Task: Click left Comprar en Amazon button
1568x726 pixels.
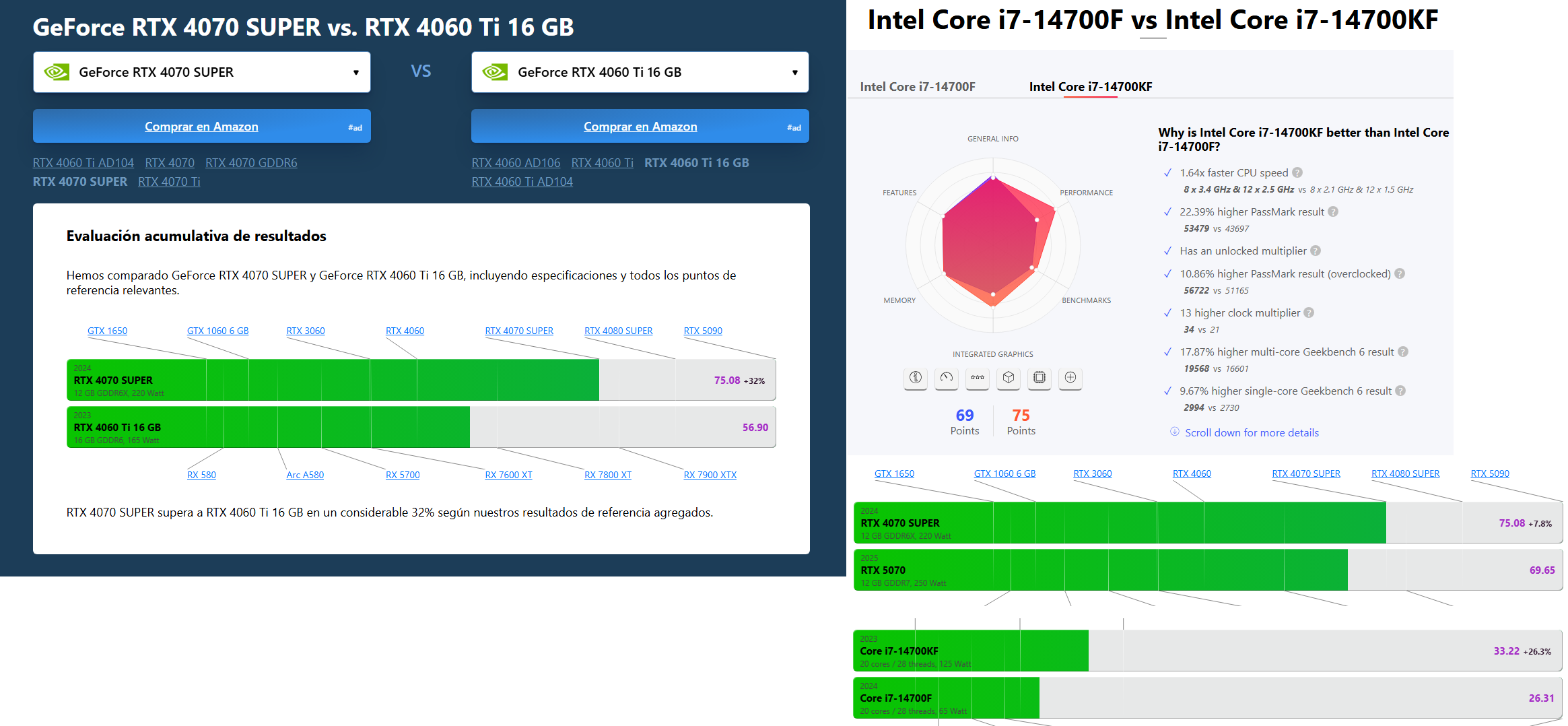Action: [201, 127]
